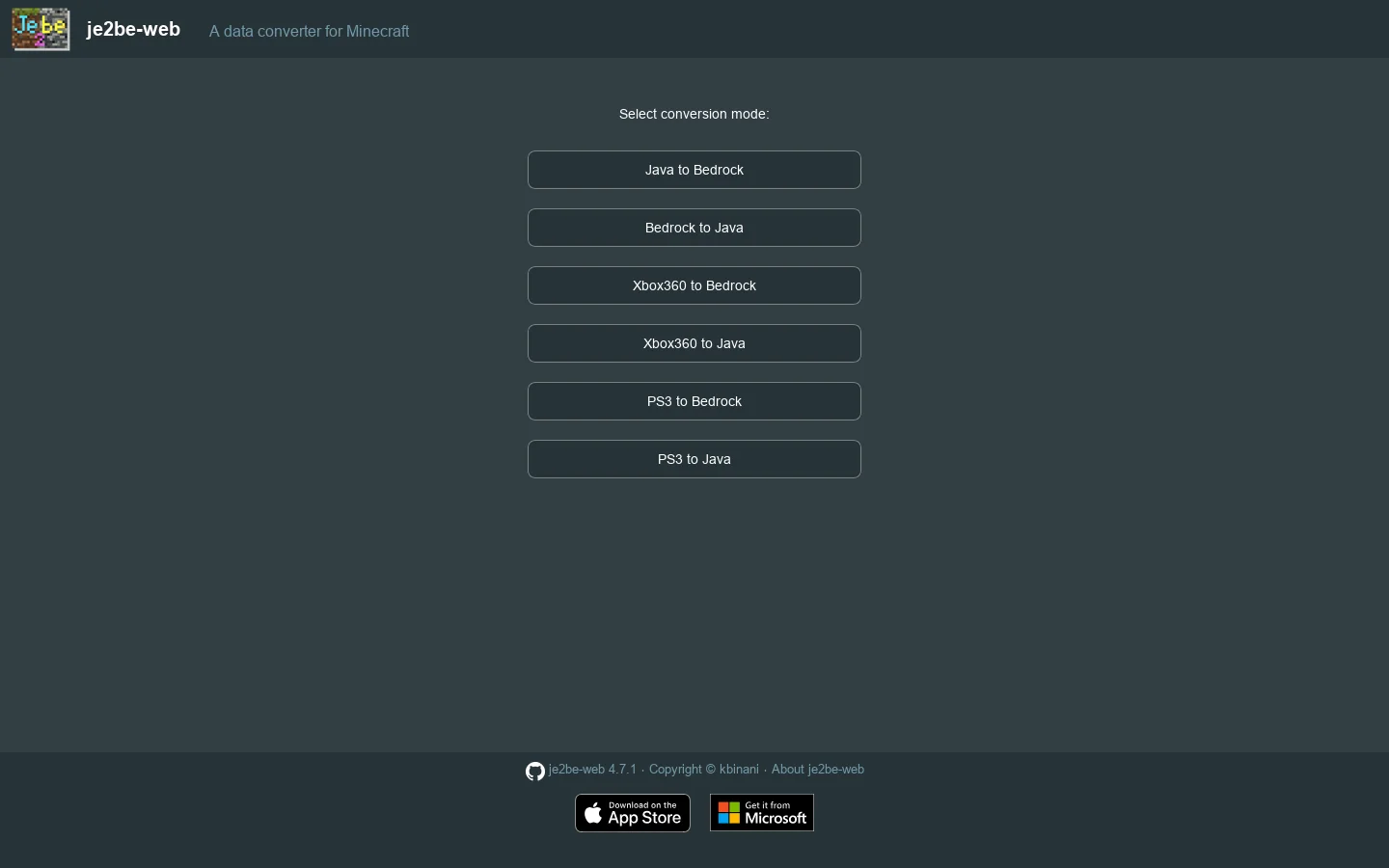This screenshot has width=1389, height=868.
Task: Choose PS3 to Bedrock conversion
Action: click(694, 401)
